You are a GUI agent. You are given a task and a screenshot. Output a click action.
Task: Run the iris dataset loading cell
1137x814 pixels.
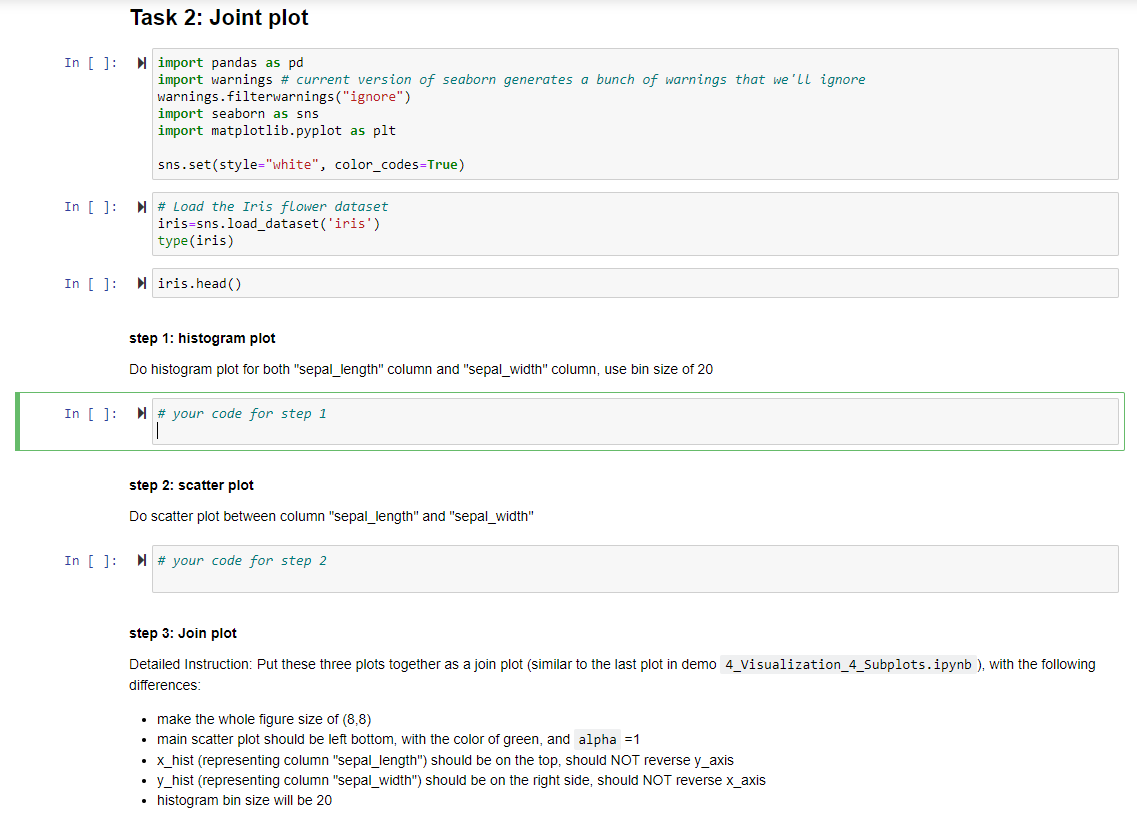[x=140, y=206]
